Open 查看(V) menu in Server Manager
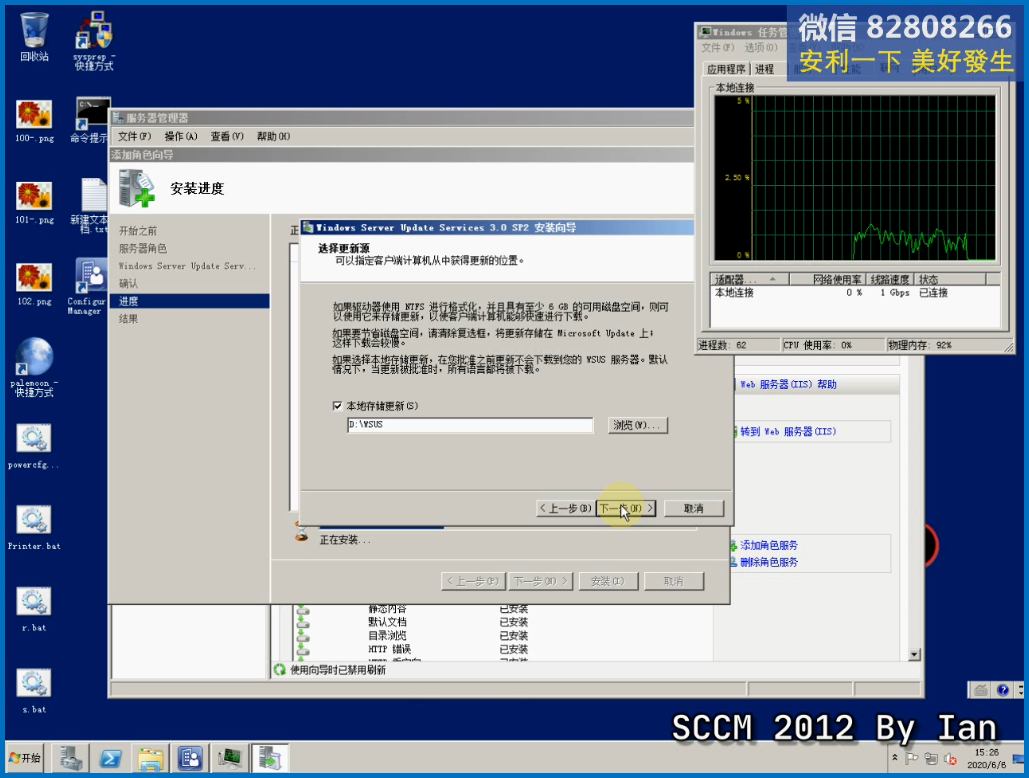 pyautogui.click(x=227, y=136)
